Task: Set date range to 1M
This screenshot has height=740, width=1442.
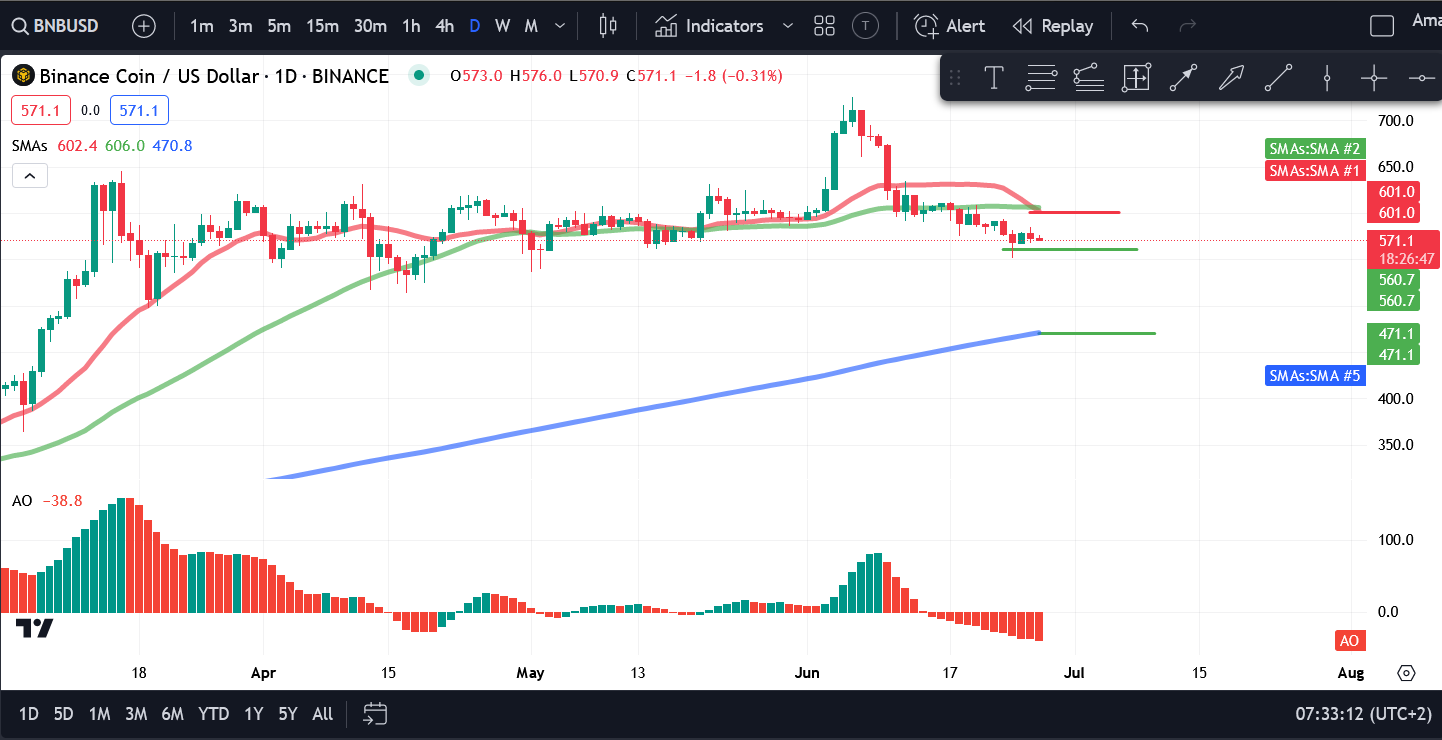Action: pos(99,714)
